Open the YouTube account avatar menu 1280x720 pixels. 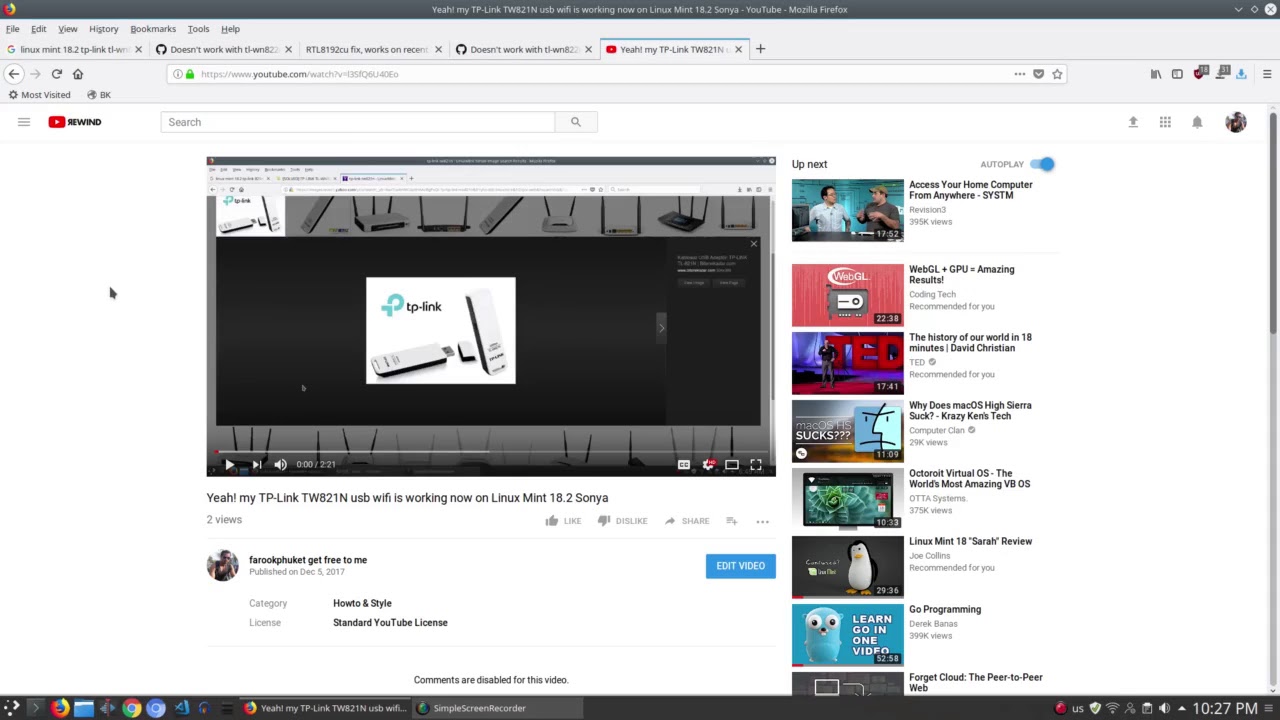click(x=1236, y=122)
